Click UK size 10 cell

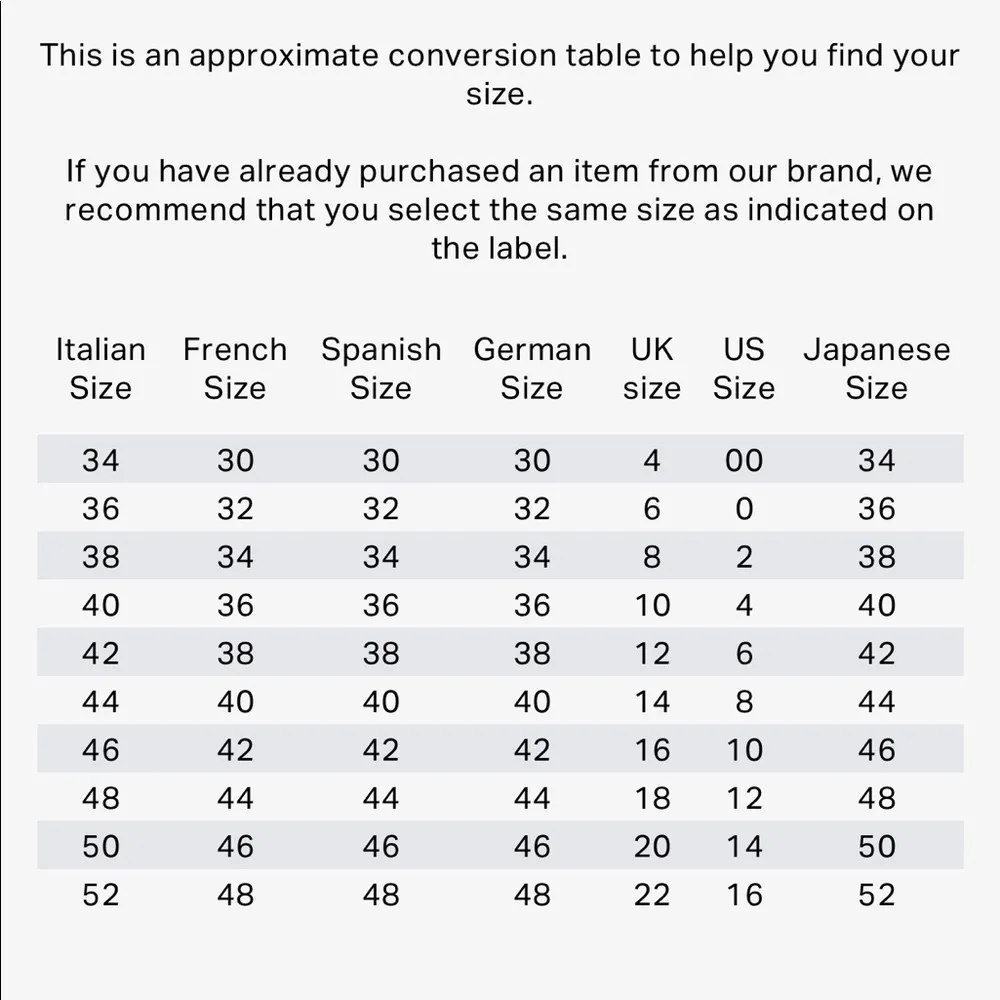coord(652,605)
